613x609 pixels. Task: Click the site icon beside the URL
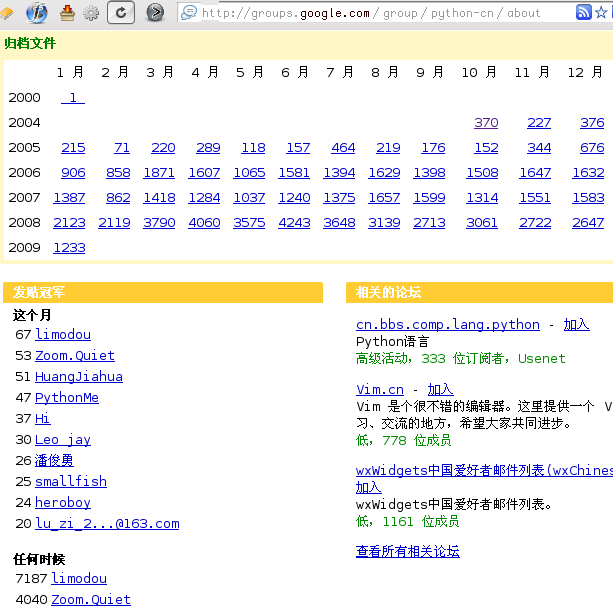click(x=188, y=13)
